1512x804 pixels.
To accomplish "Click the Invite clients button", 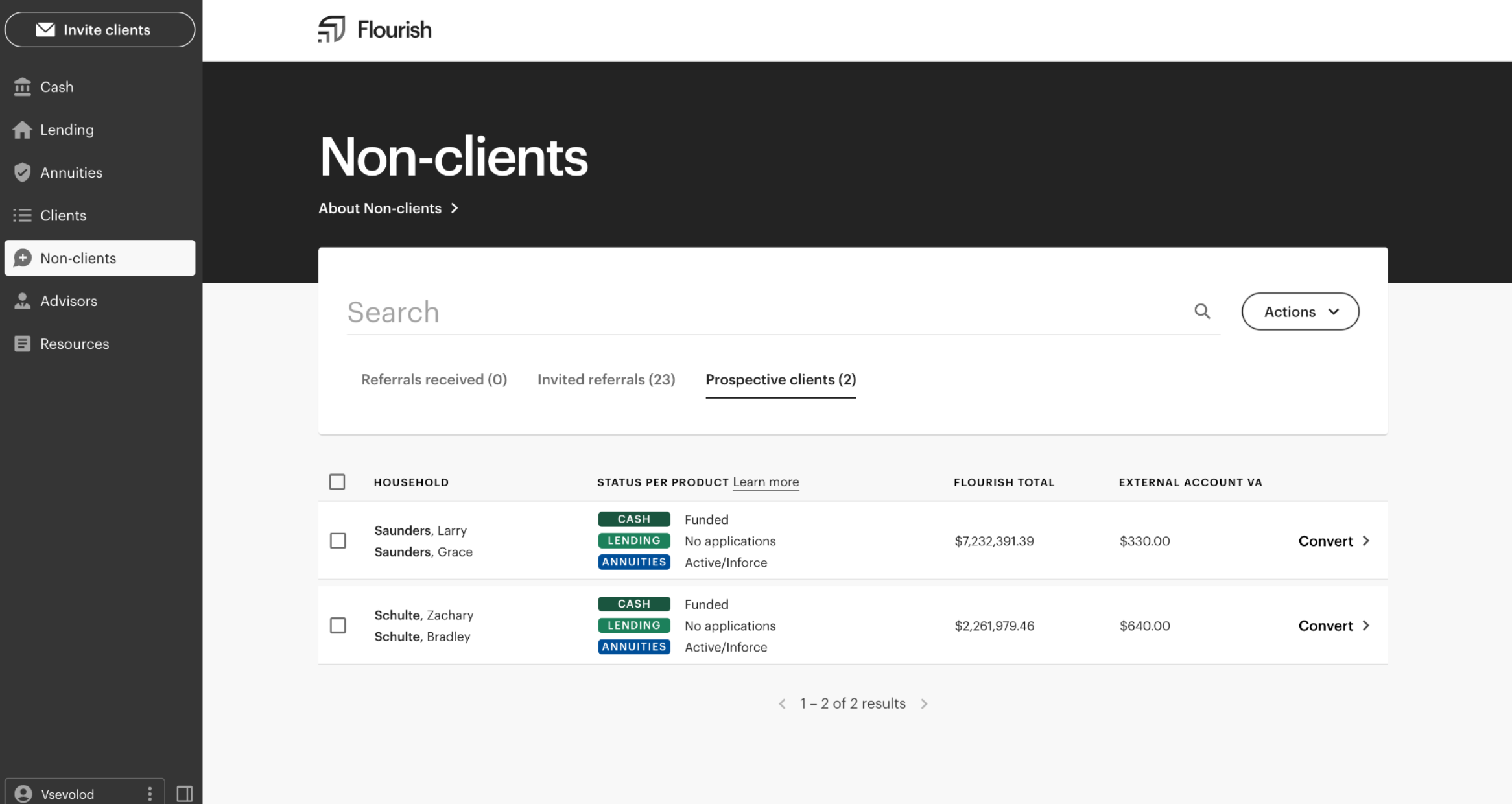I will (x=100, y=29).
